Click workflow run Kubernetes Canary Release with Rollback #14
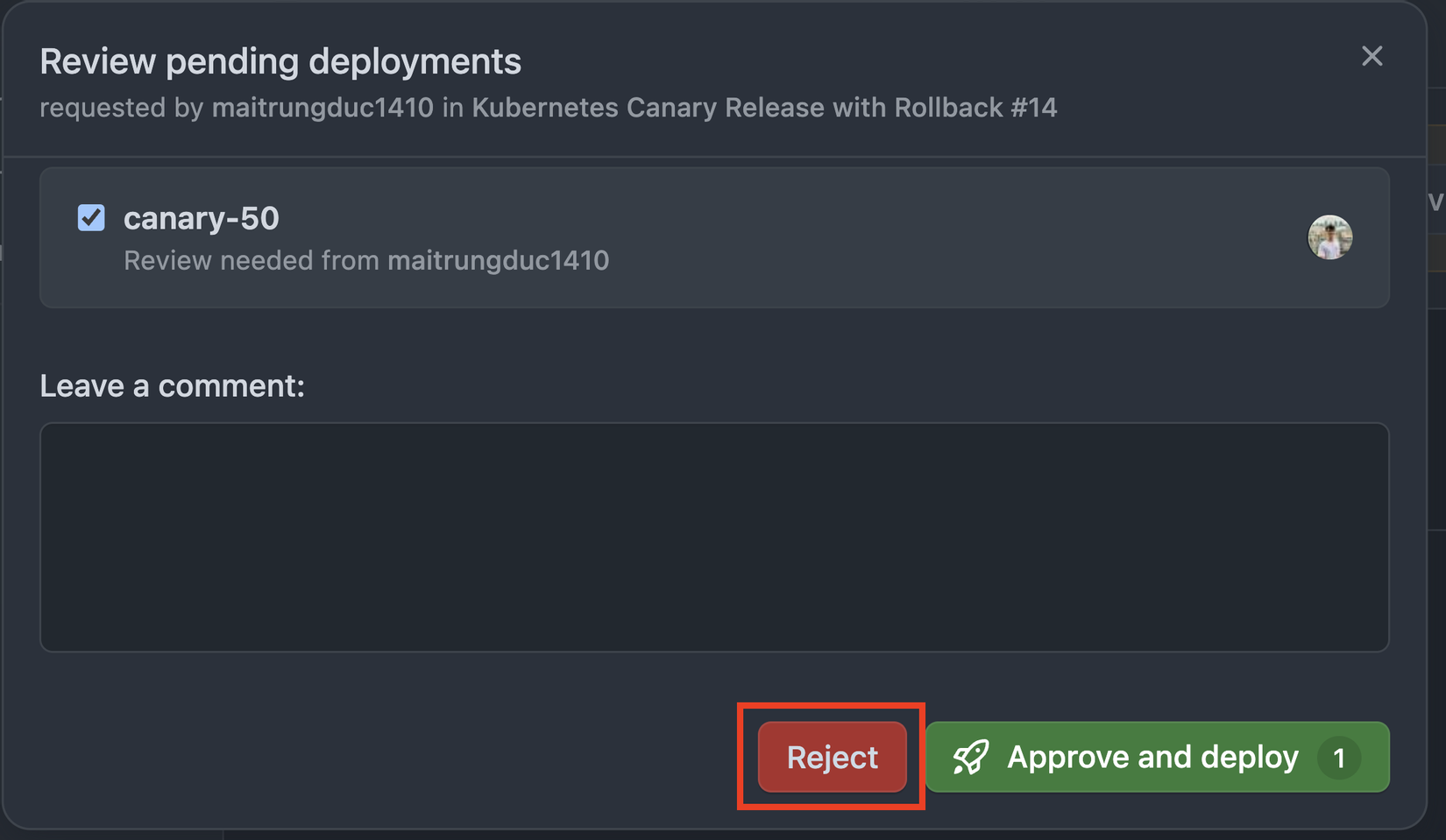The image size is (1446, 840). click(x=762, y=107)
